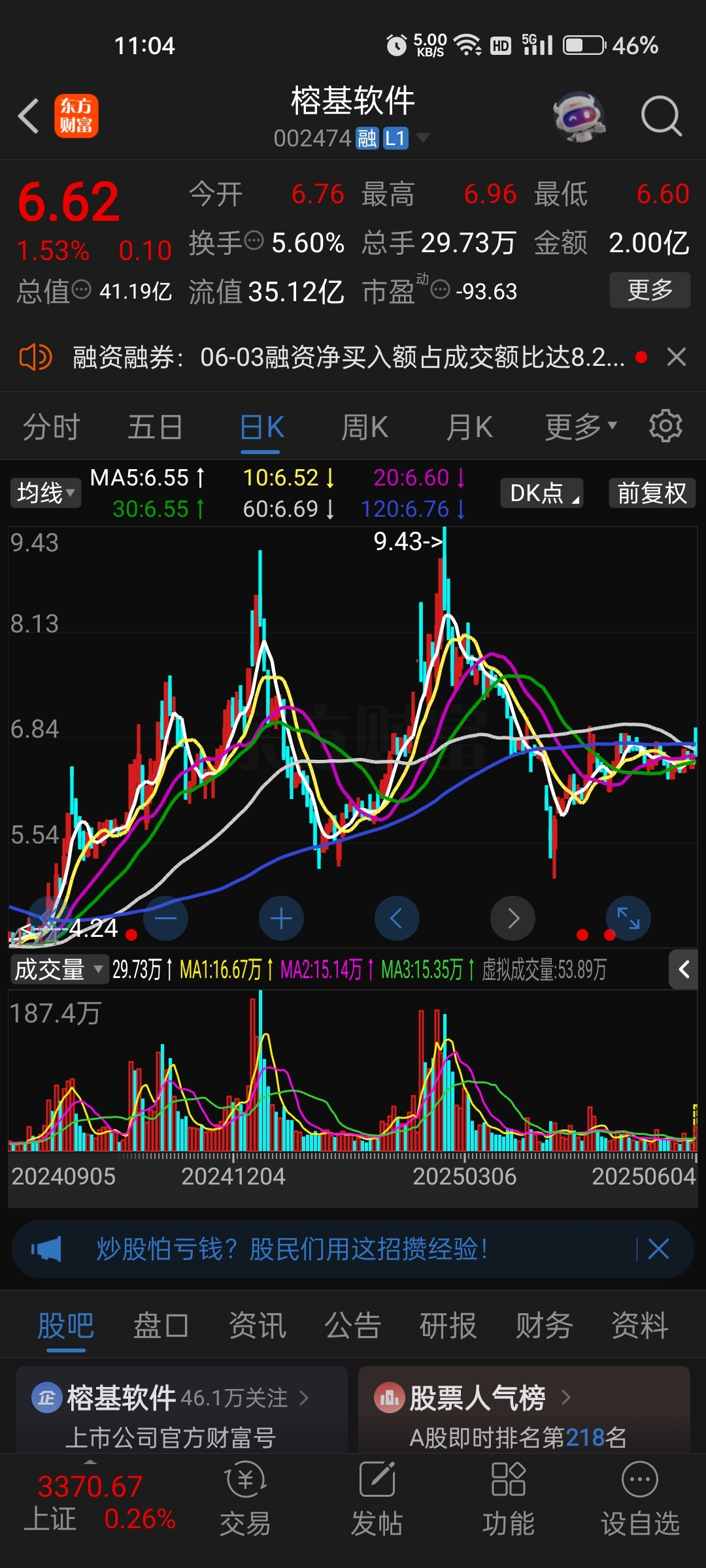This screenshot has height=1568, width=706.
Task: Expand chart to fullscreen
Action: coord(628,918)
